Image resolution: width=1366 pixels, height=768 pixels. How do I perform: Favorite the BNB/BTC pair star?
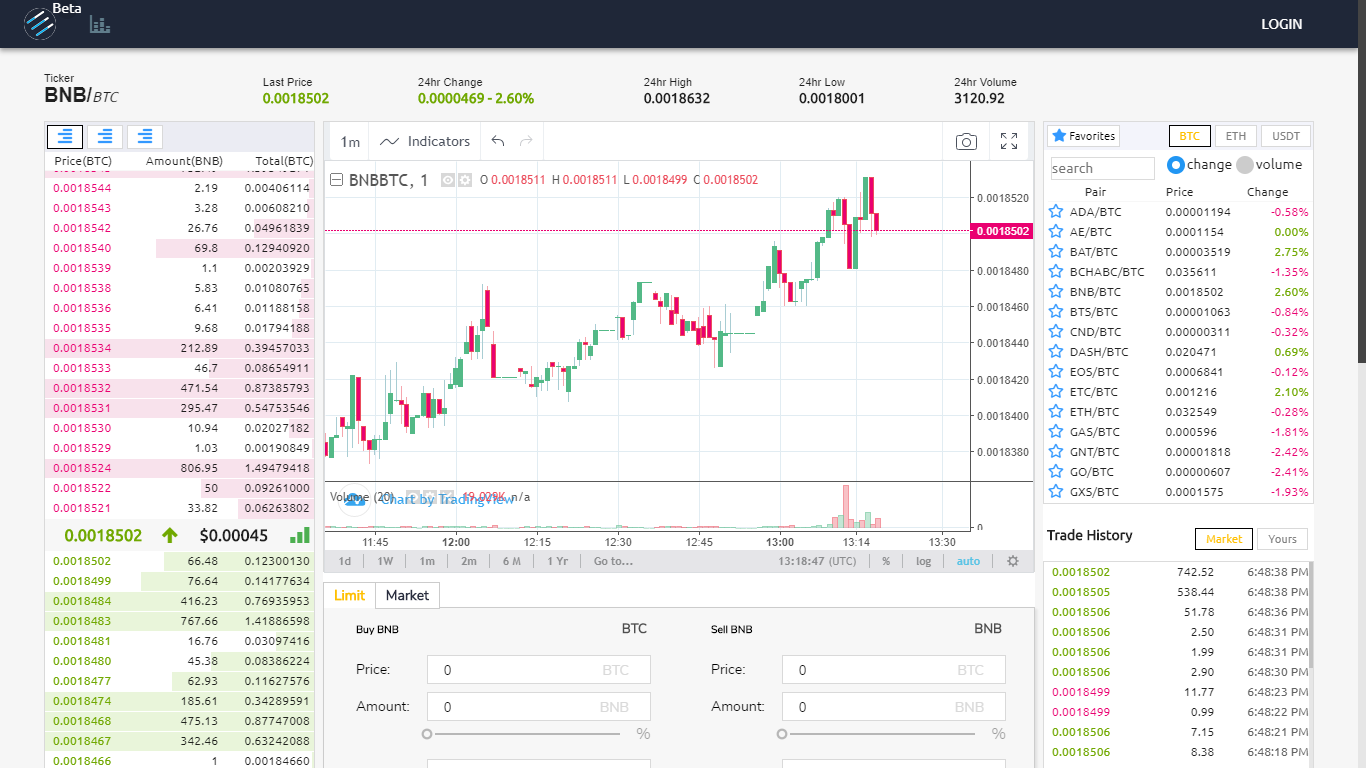coord(1055,291)
